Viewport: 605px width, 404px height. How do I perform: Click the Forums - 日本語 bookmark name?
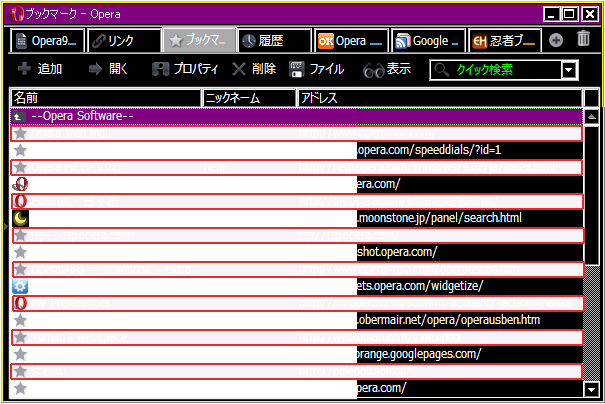click(x=75, y=201)
